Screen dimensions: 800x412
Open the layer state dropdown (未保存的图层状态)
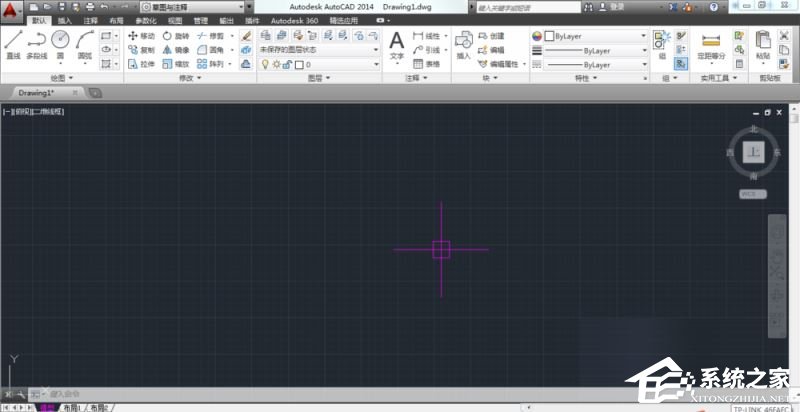coord(319,49)
